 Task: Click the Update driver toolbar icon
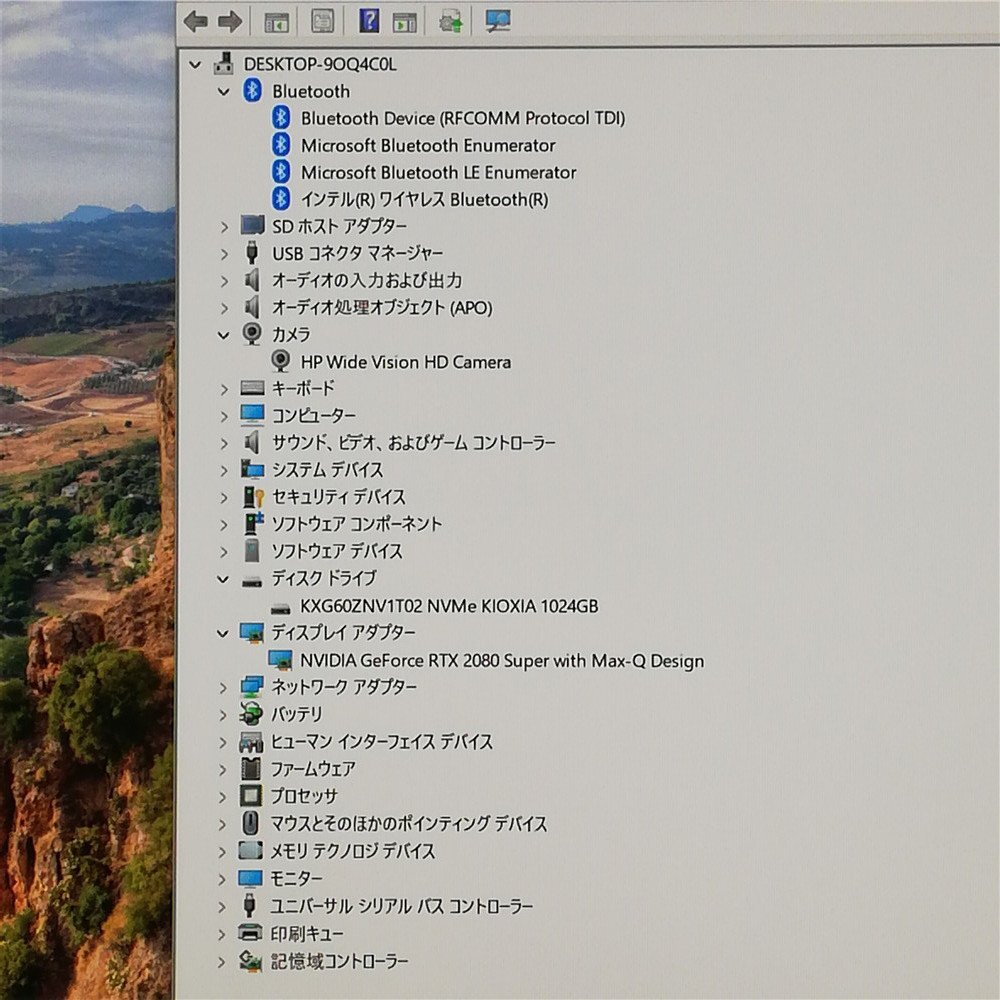click(x=451, y=22)
